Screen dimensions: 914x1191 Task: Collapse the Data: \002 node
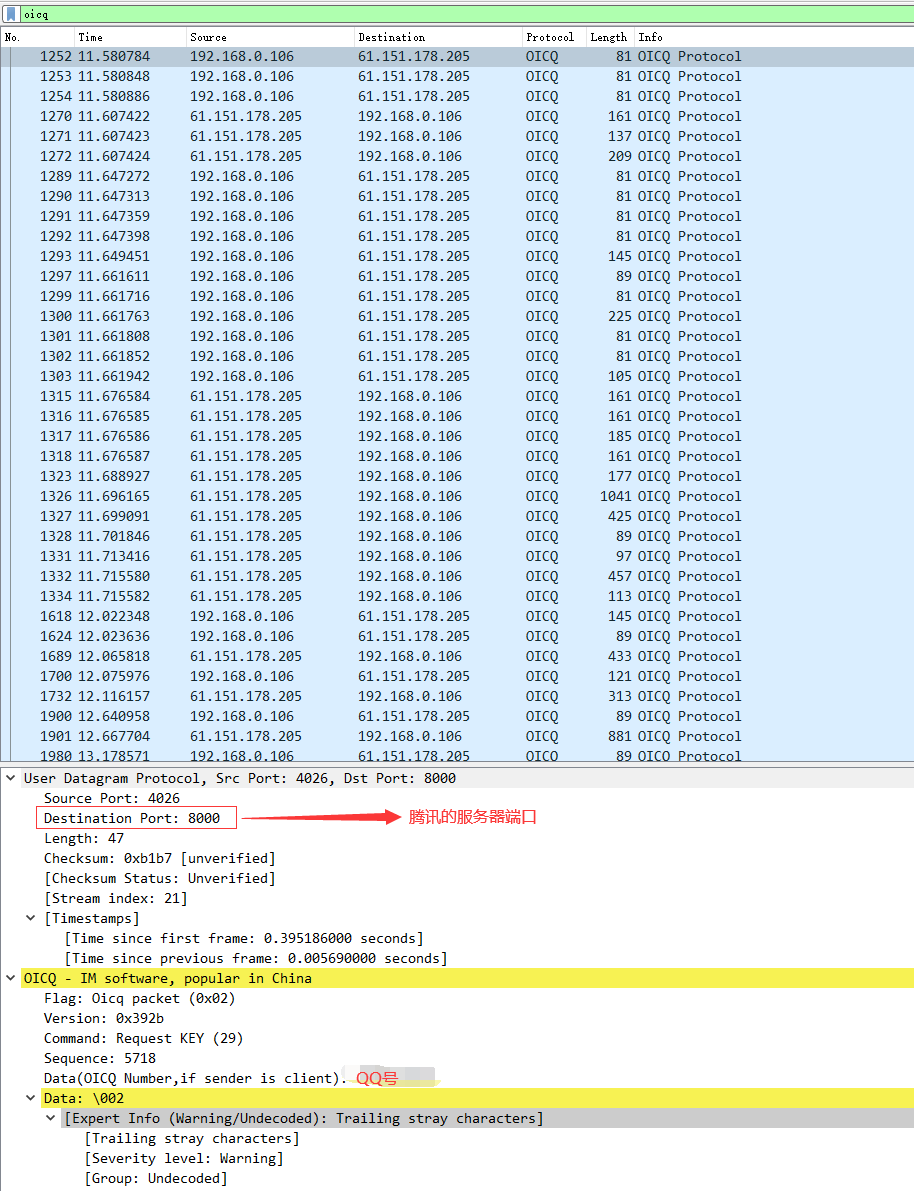click(30, 1098)
